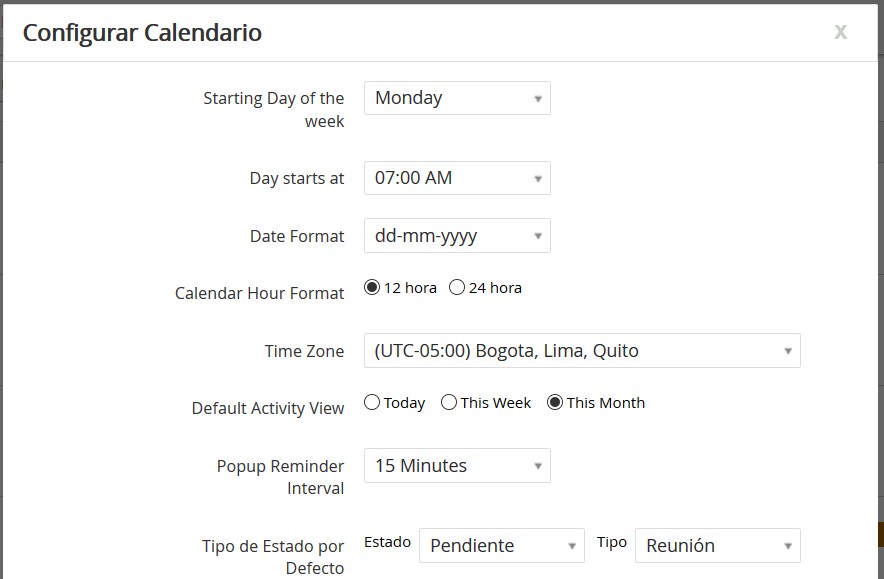The height and width of the screenshot is (579, 884).
Task: Open the Estado dropdown showing Pendiente
Action: tap(502, 546)
